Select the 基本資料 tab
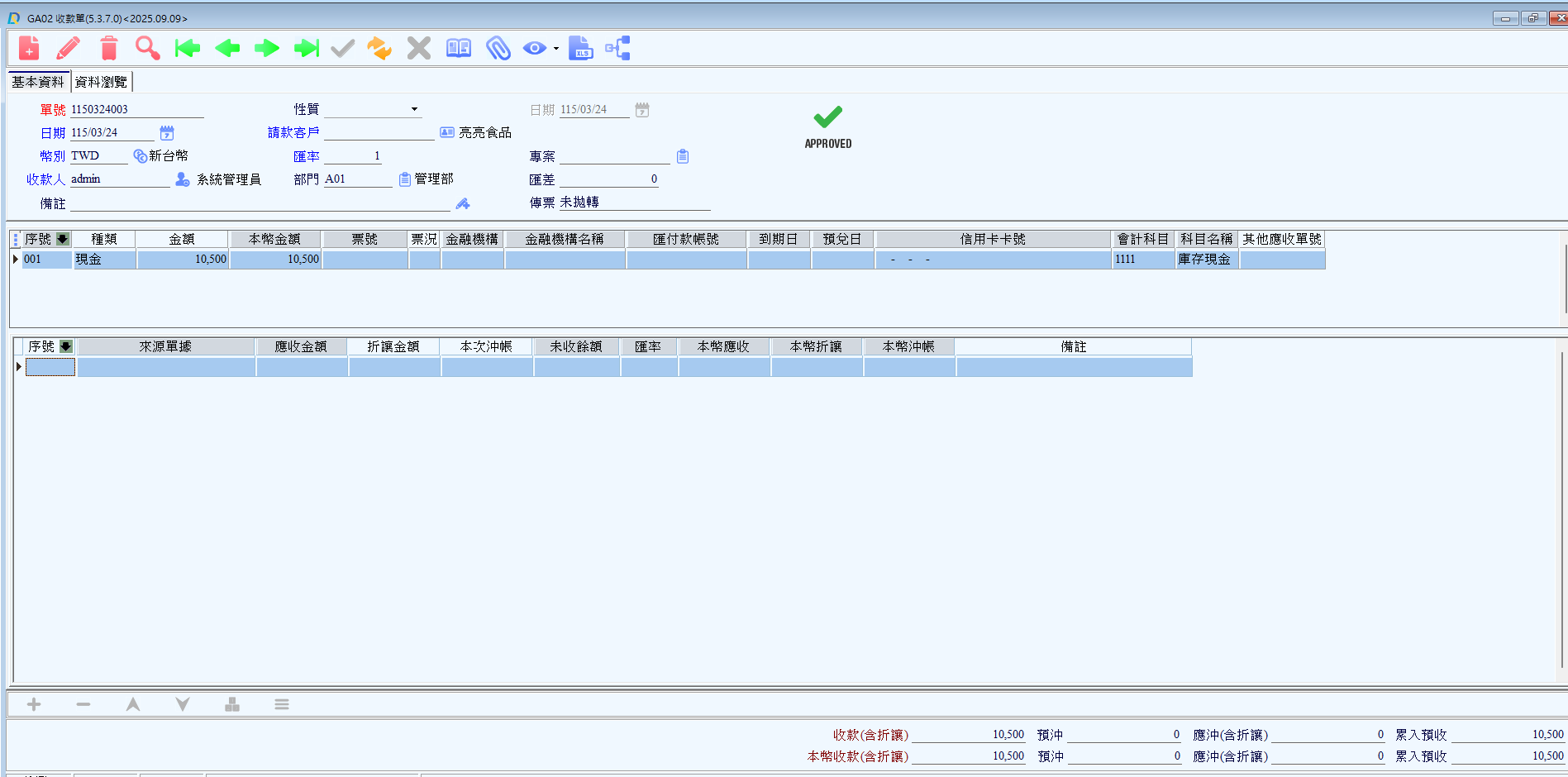 click(38, 82)
